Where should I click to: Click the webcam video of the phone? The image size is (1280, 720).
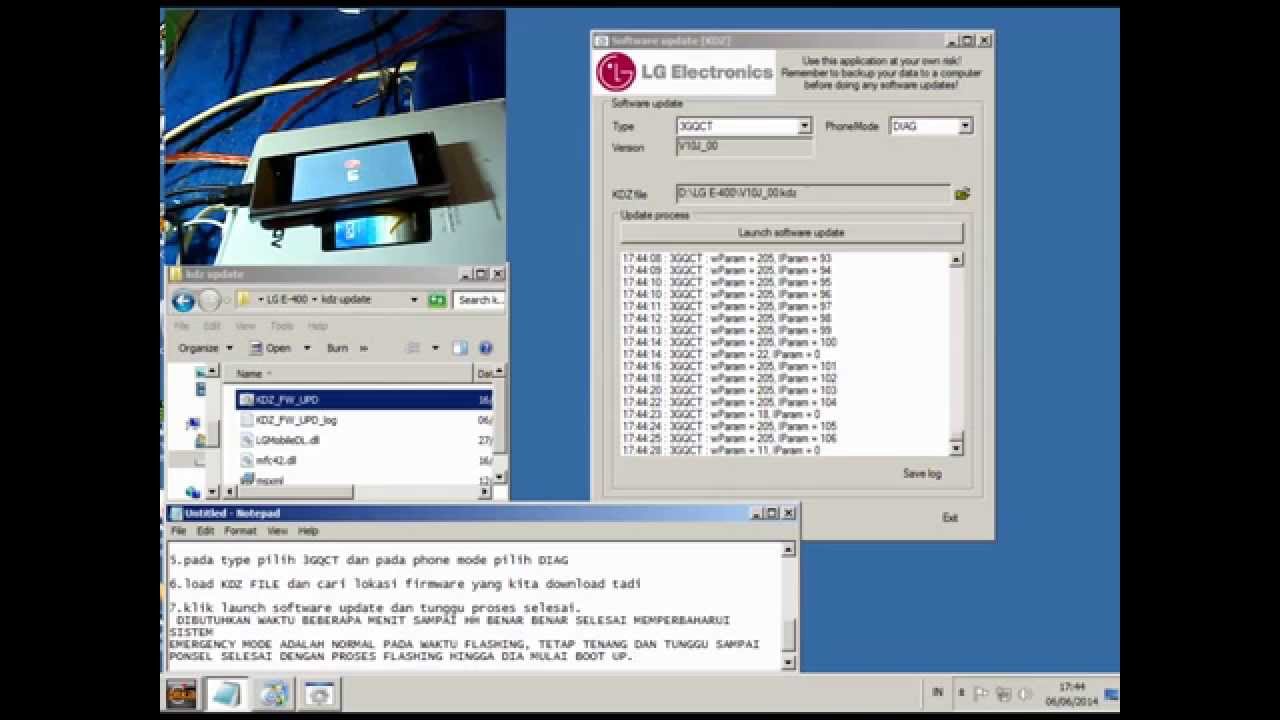[333, 137]
